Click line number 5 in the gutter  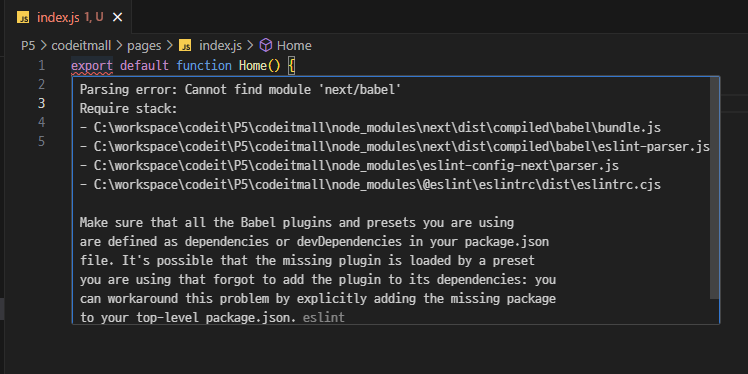coord(42,142)
